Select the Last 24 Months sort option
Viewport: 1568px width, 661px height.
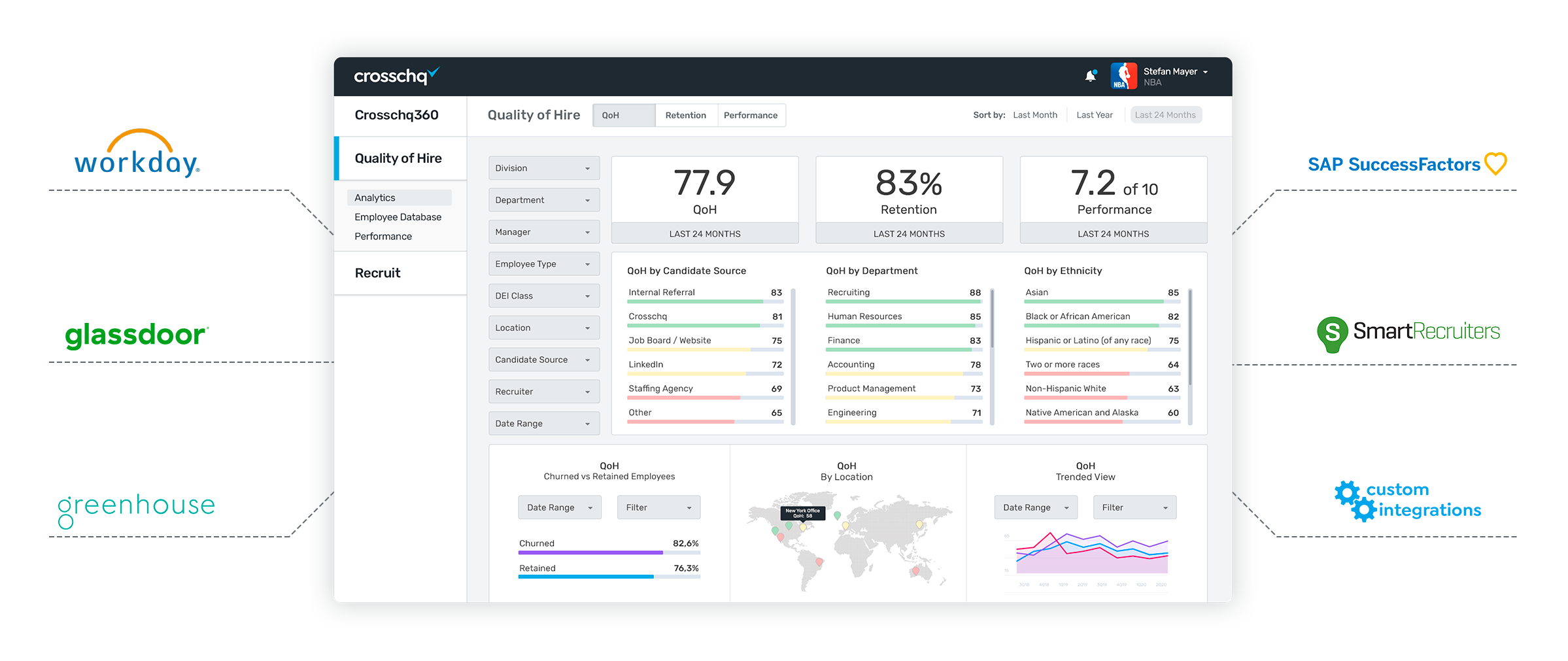coord(1165,115)
